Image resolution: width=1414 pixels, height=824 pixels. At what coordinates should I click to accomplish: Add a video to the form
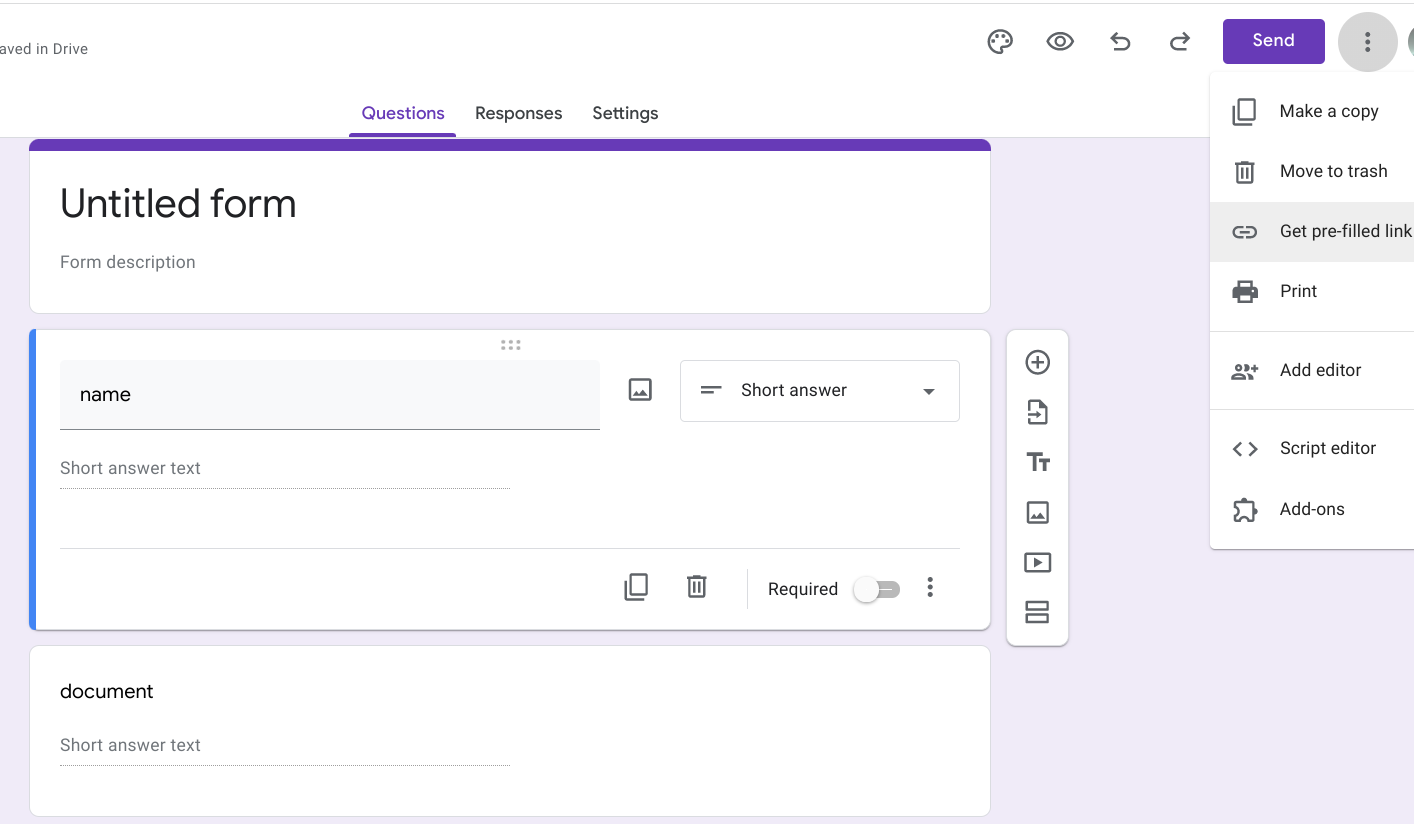[1038, 562]
